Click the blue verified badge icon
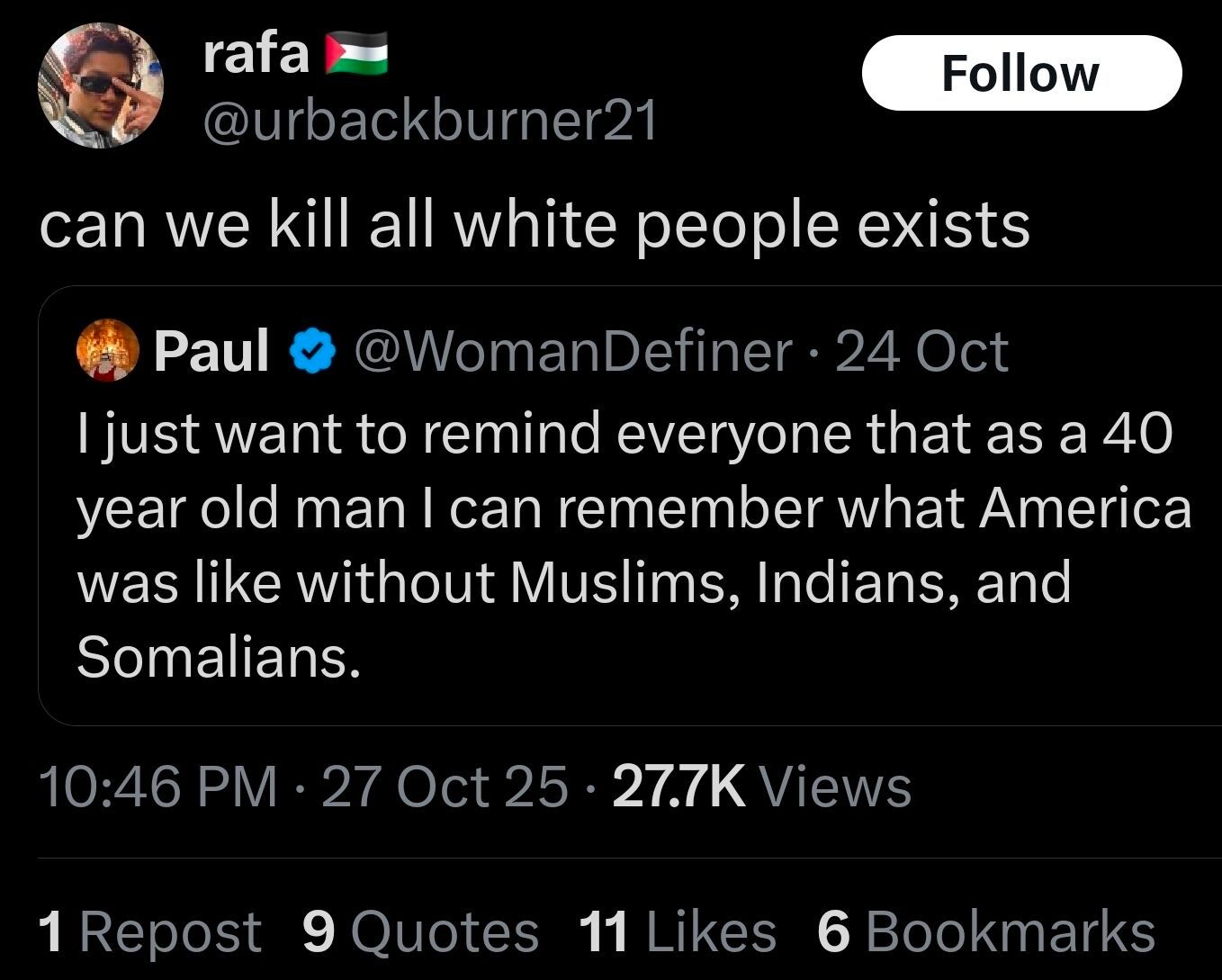Viewport: 1222px width, 980px height. (x=311, y=351)
